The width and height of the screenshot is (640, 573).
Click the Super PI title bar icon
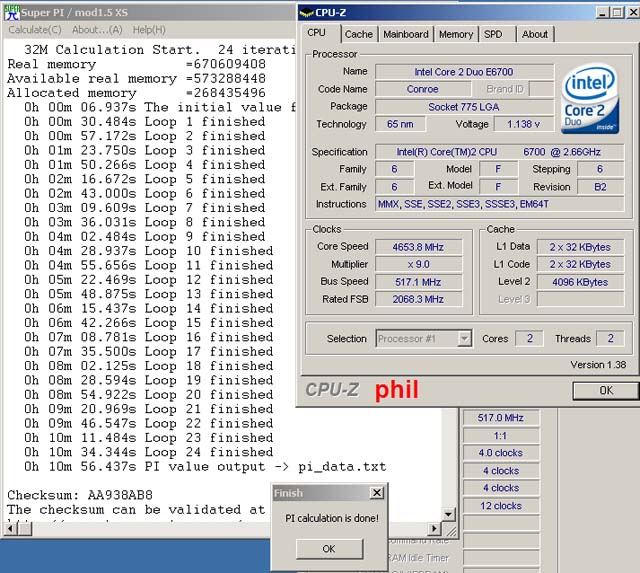pyautogui.click(x=11, y=12)
